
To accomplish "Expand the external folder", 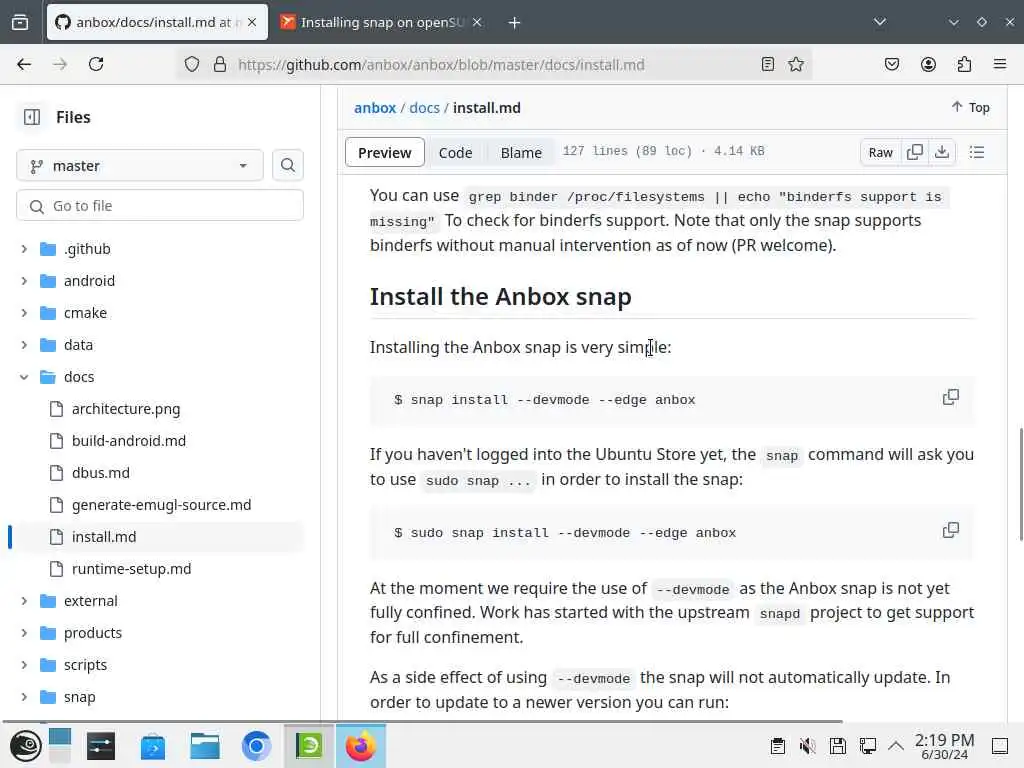I will [24, 601].
